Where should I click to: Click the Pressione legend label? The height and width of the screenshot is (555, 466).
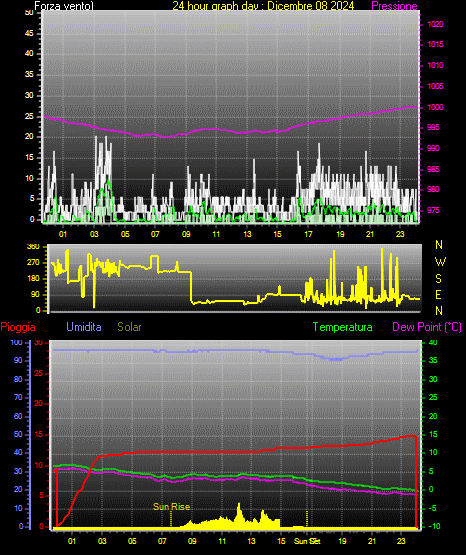click(x=394, y=6)
